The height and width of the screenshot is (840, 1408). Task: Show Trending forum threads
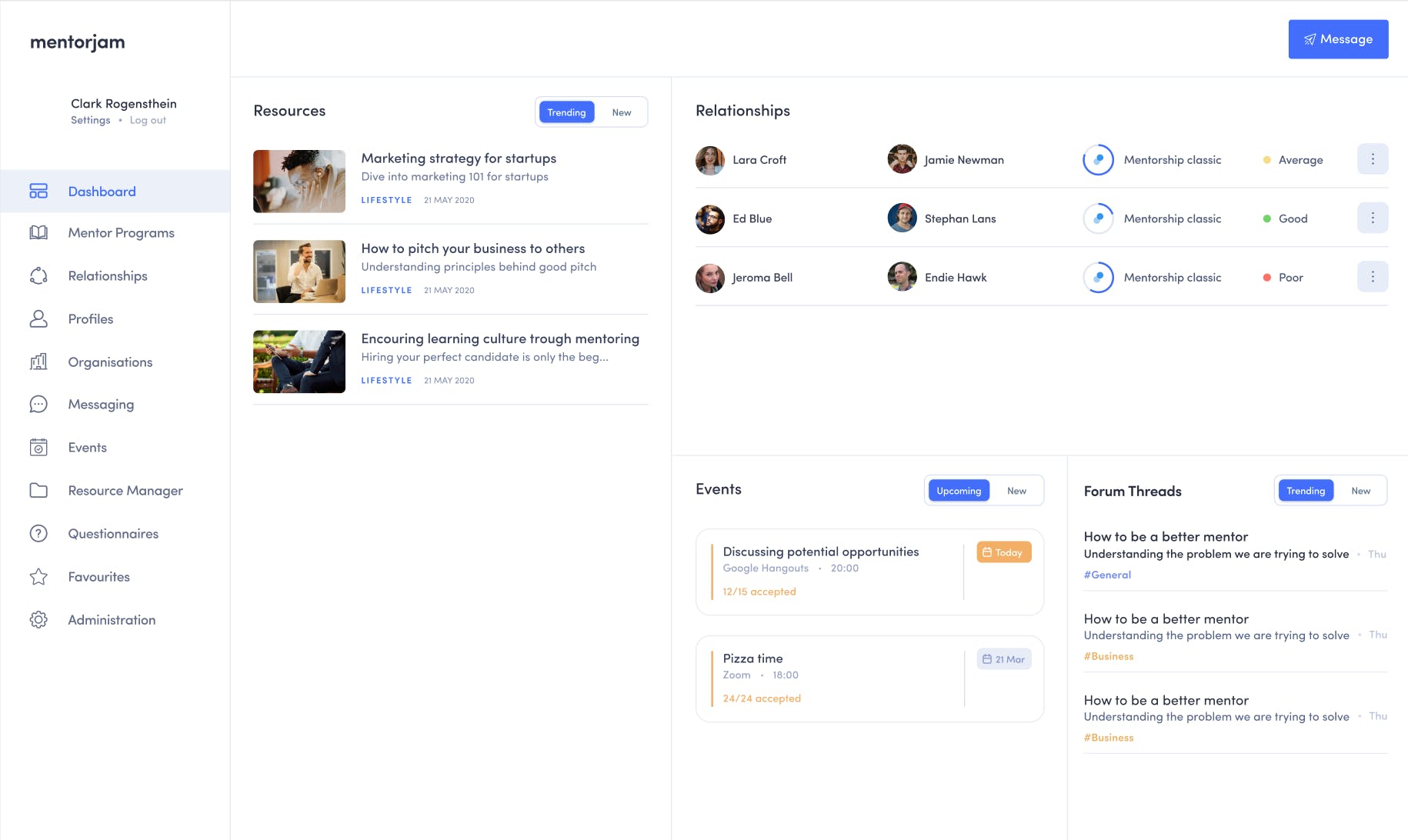pyautogui.click(x=1306, y=491)
